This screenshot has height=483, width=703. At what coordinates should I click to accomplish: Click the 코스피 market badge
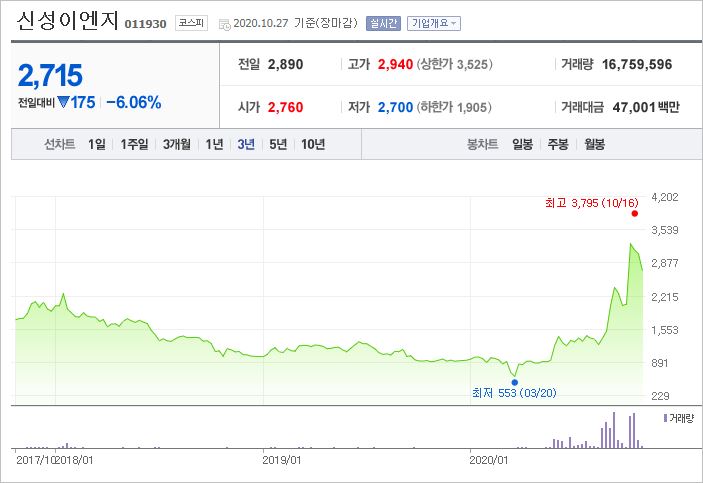point(191,23)
